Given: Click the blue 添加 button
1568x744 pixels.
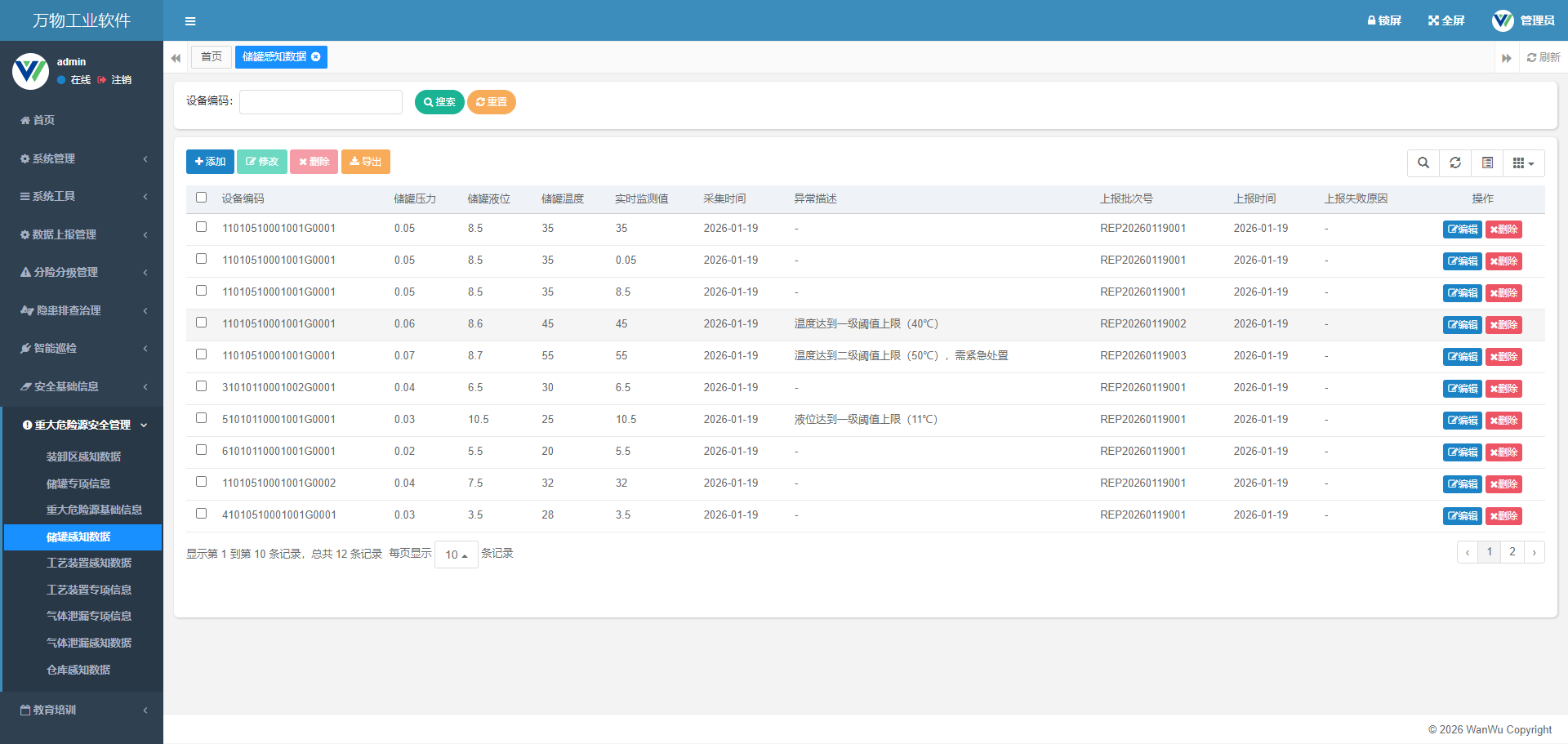Looking at the screenshot, I should [x=210, y=162].
